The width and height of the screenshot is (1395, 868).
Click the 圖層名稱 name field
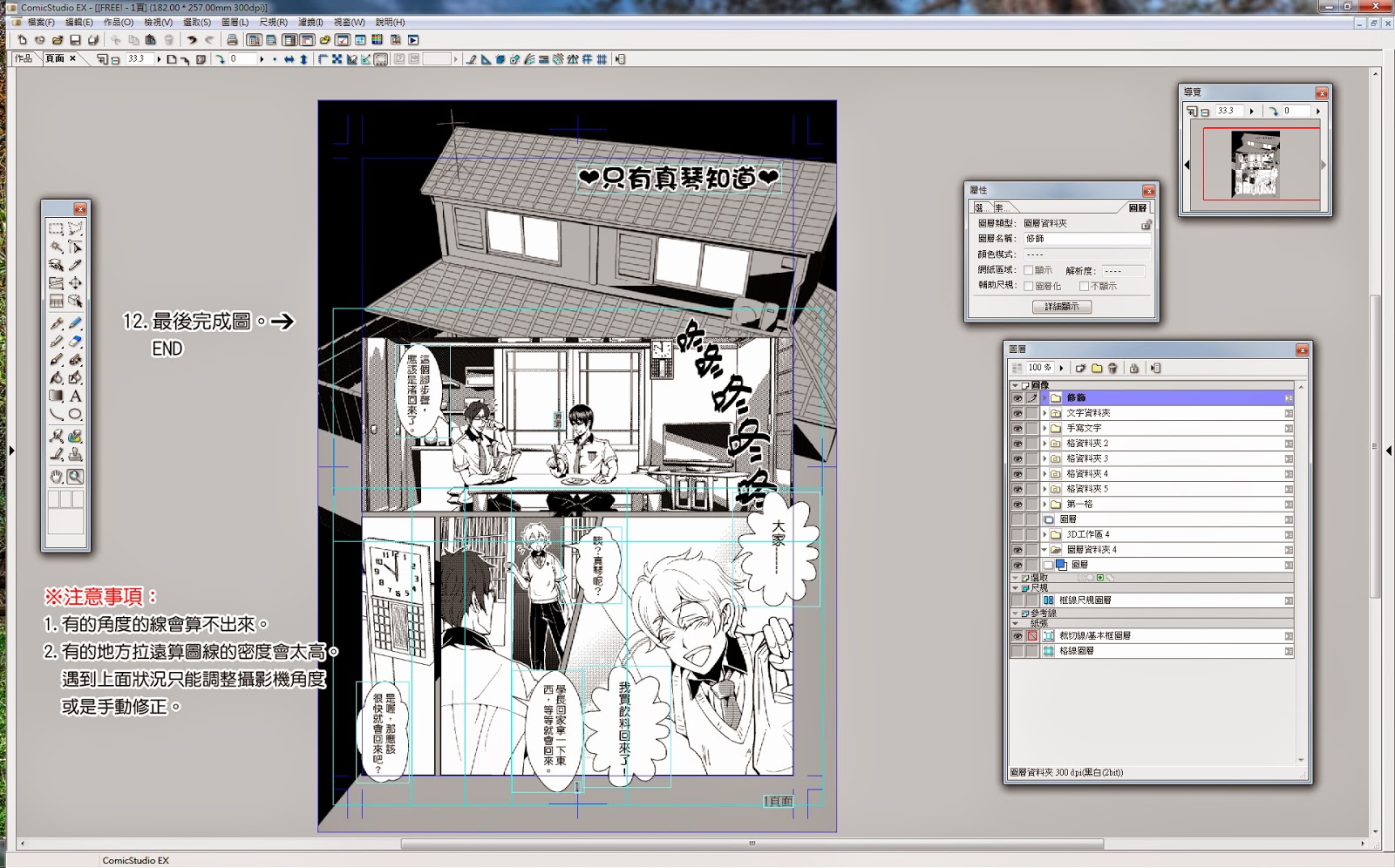1086,239
